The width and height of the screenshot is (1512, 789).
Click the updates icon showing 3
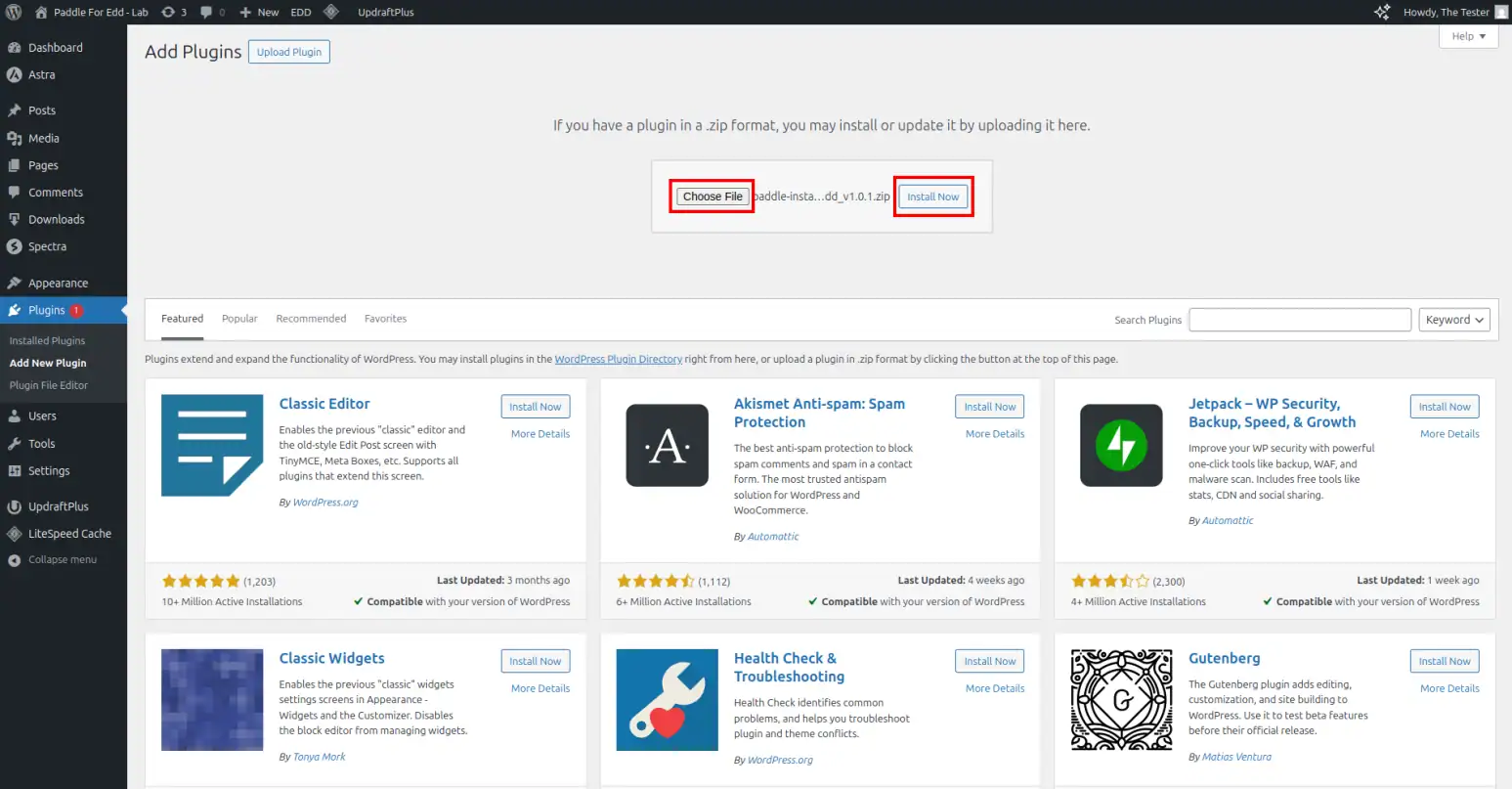click(168, 12)
